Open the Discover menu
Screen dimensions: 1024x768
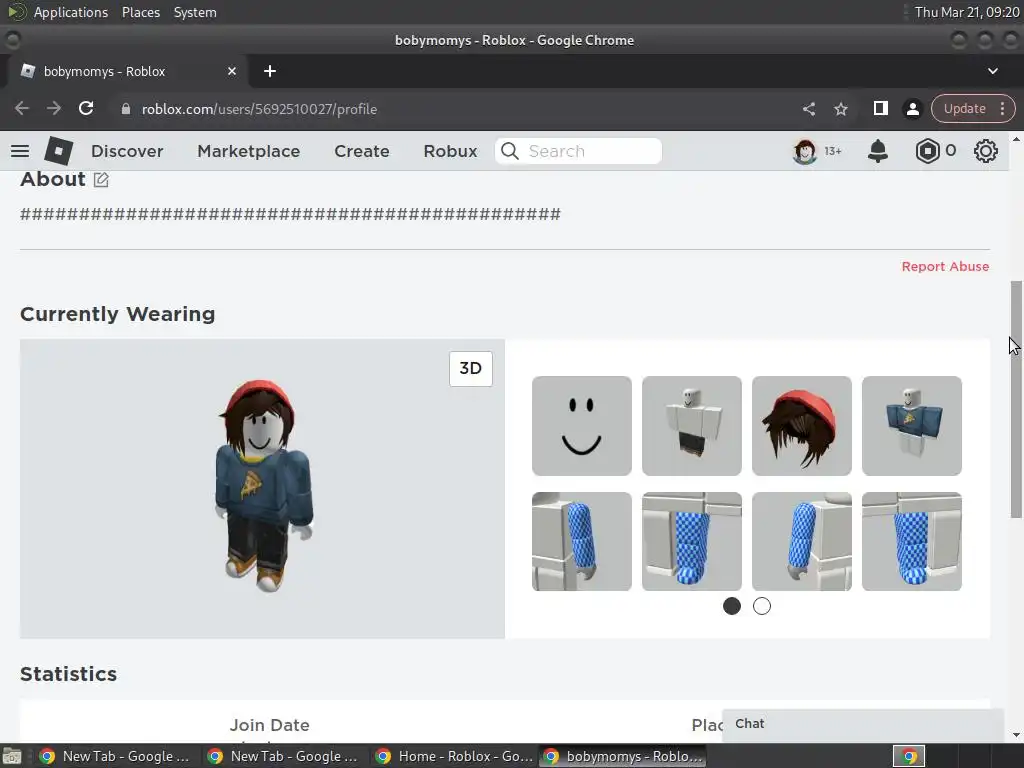127,151
